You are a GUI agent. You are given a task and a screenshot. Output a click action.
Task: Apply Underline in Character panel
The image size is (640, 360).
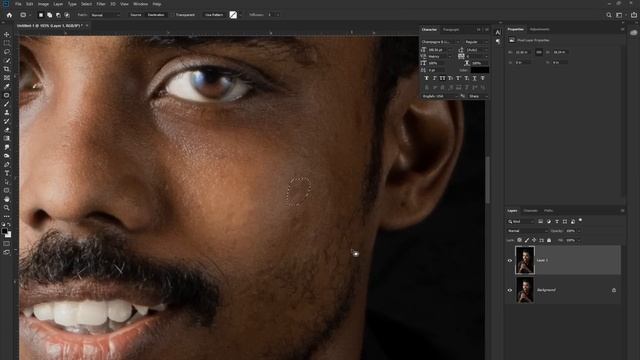point(474,78)
